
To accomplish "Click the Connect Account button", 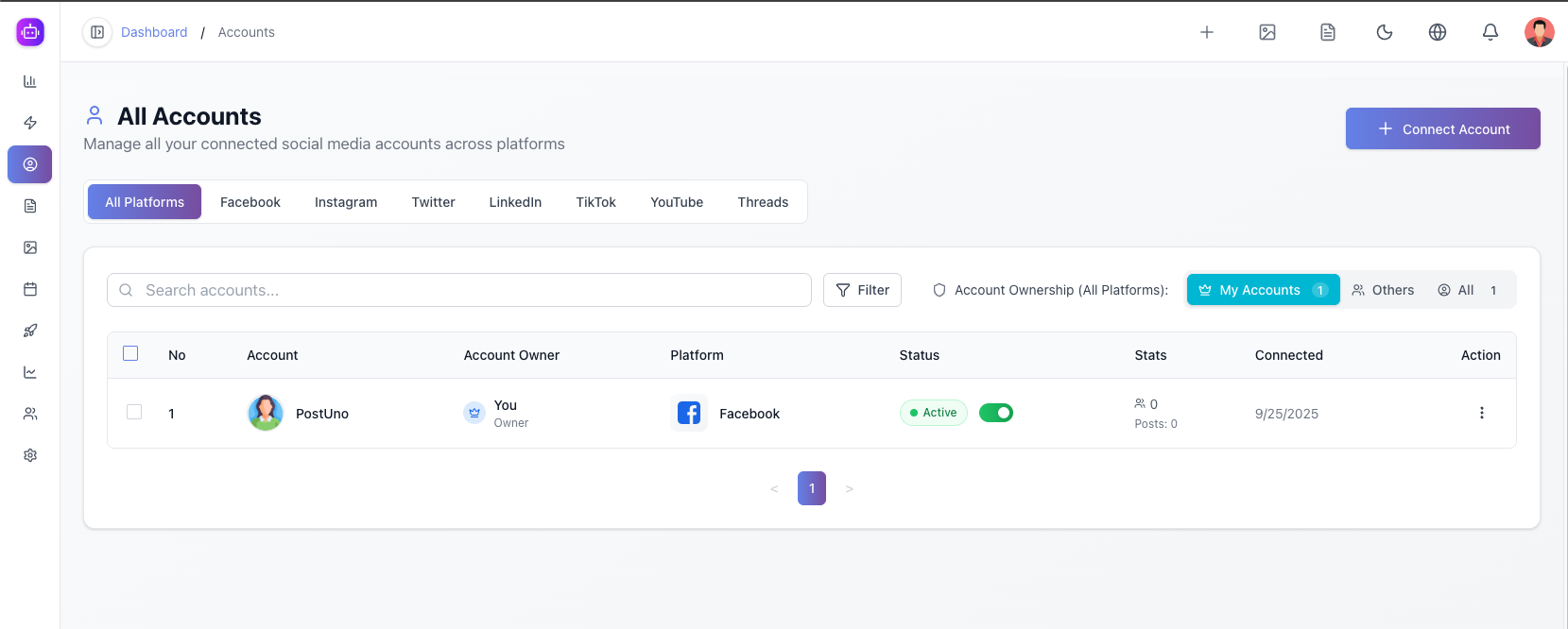I will click(x=1442, y=128).
